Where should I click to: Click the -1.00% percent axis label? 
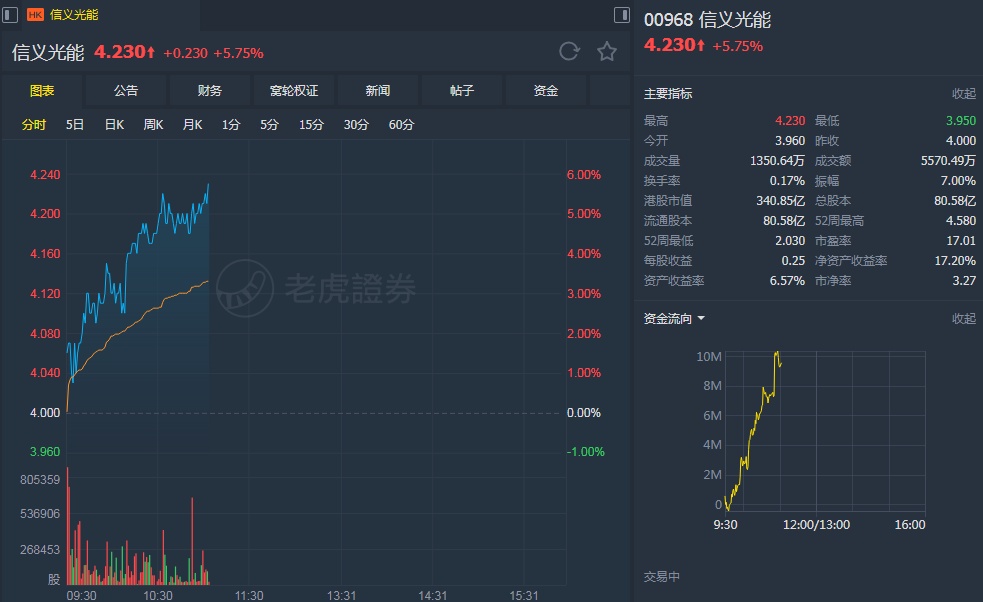(x=586, y=452)
